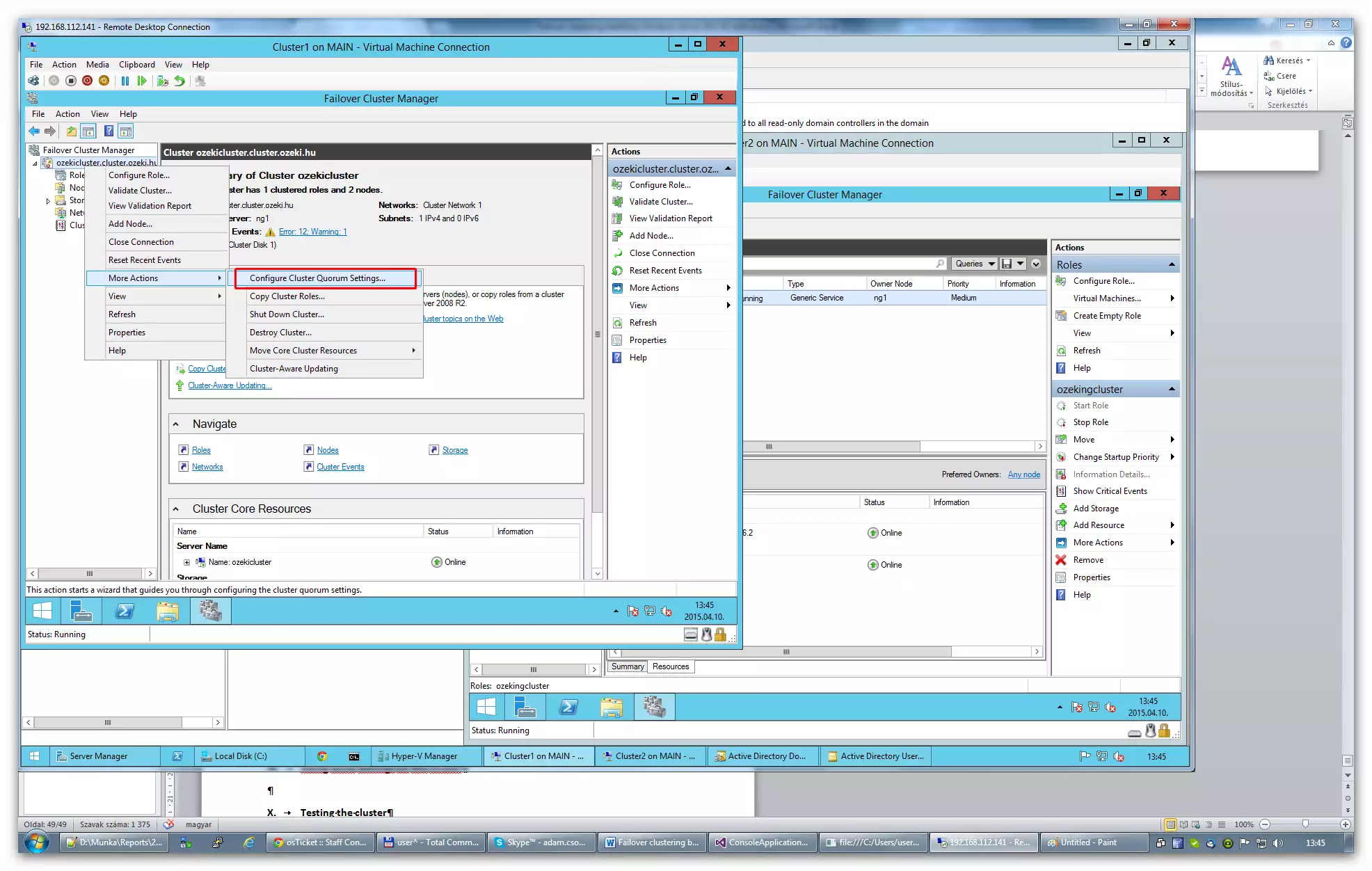The image size is (1372, 871).
Task: Click Word zoom in plus button
Action: pos(1345,824)
